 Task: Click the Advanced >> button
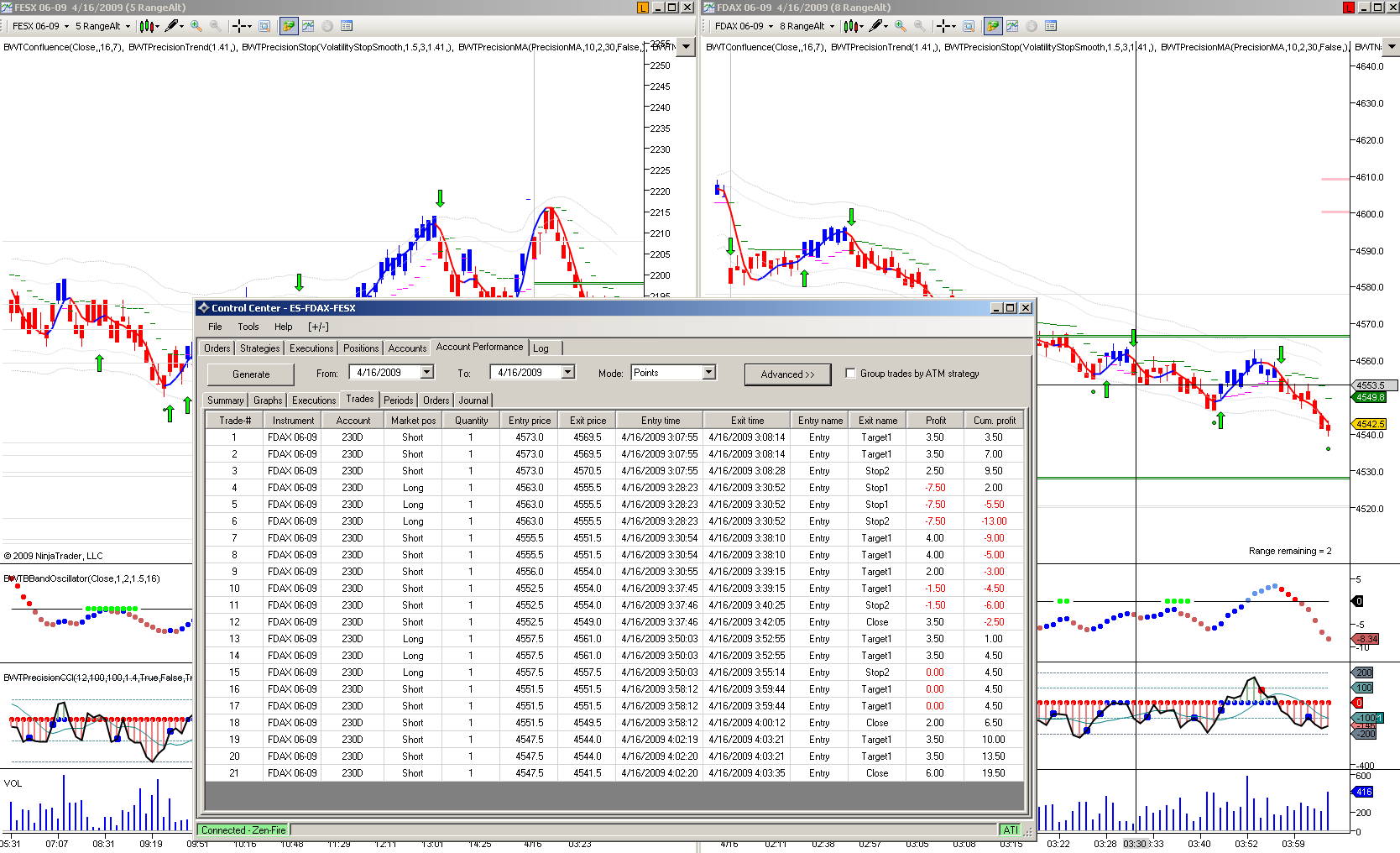(x=787, y=374)
